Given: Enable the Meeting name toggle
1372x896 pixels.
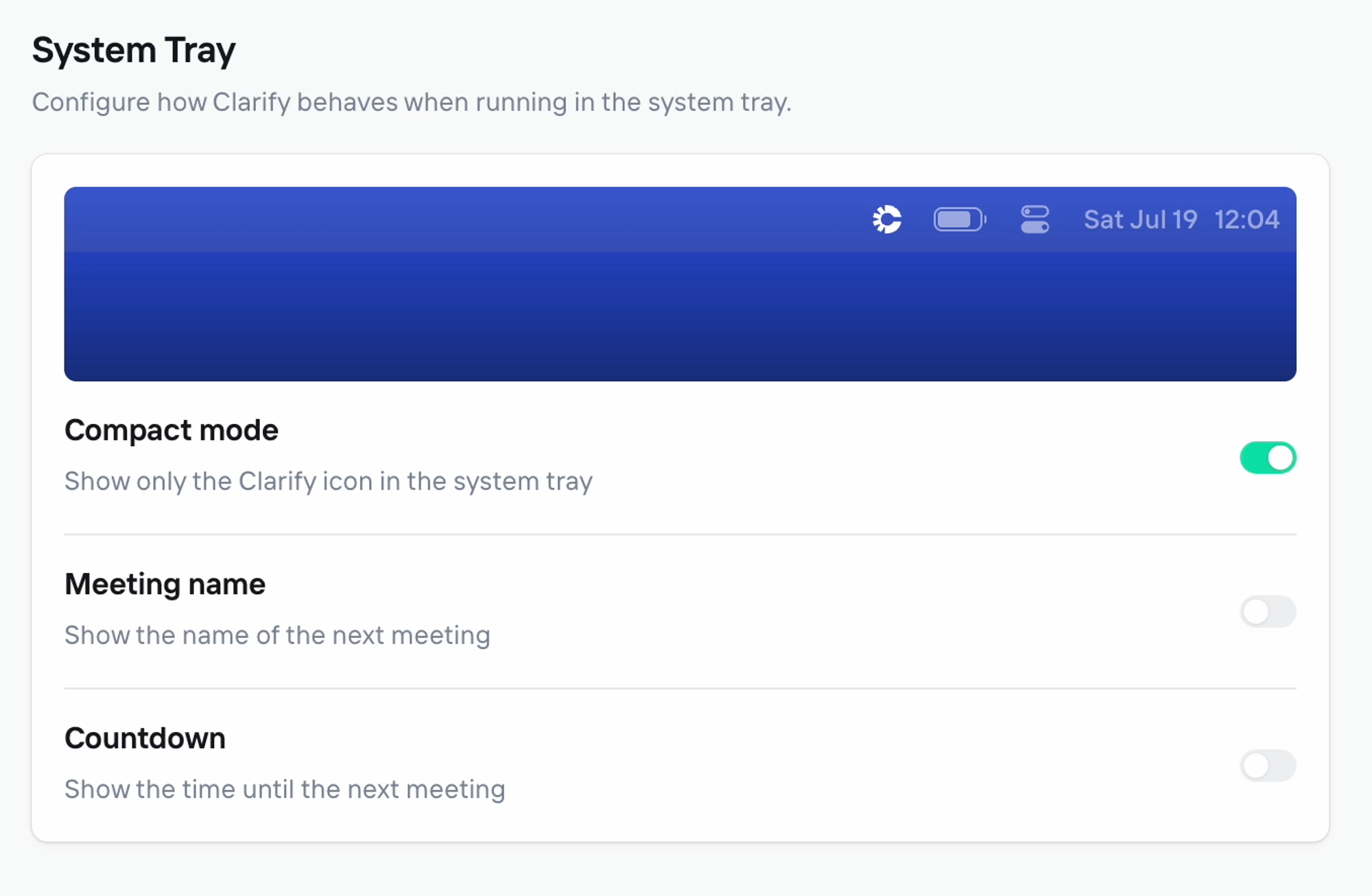Looking at the screenshot, I should (x=1268, y=611).
